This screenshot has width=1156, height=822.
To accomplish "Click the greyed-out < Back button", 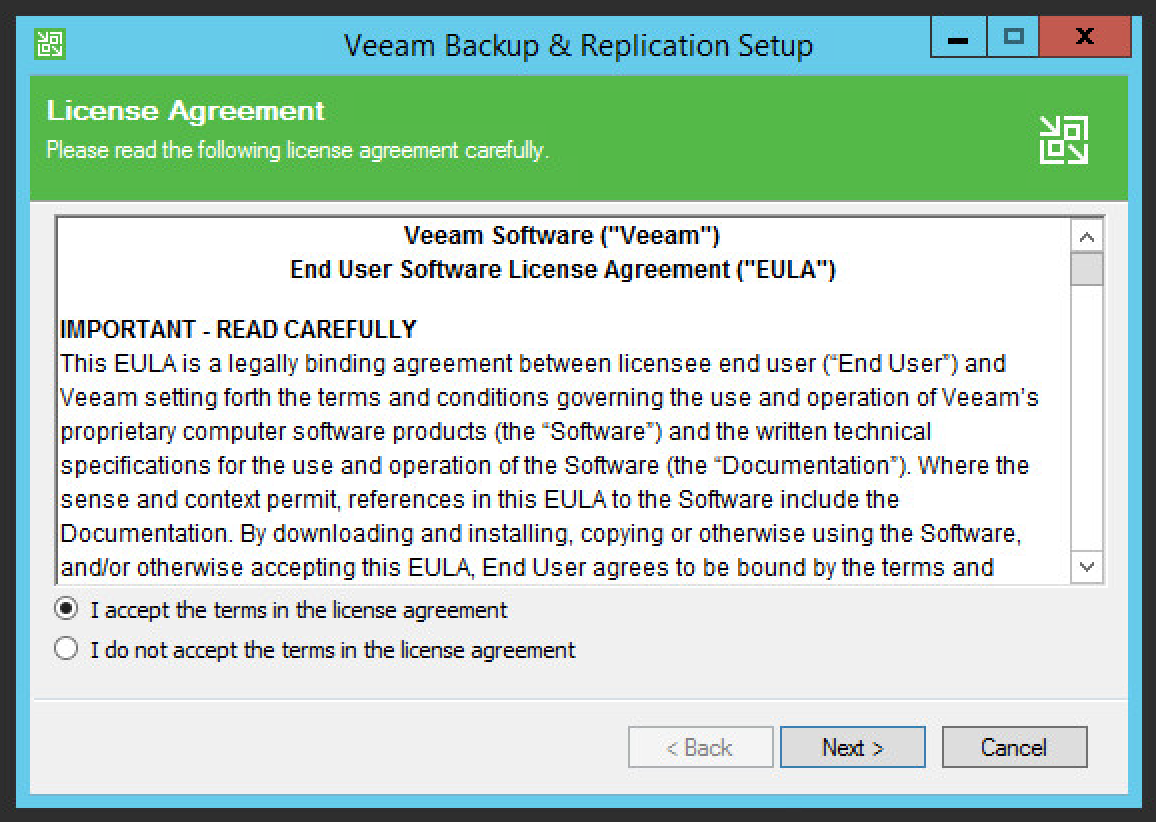I will [700, 747].
